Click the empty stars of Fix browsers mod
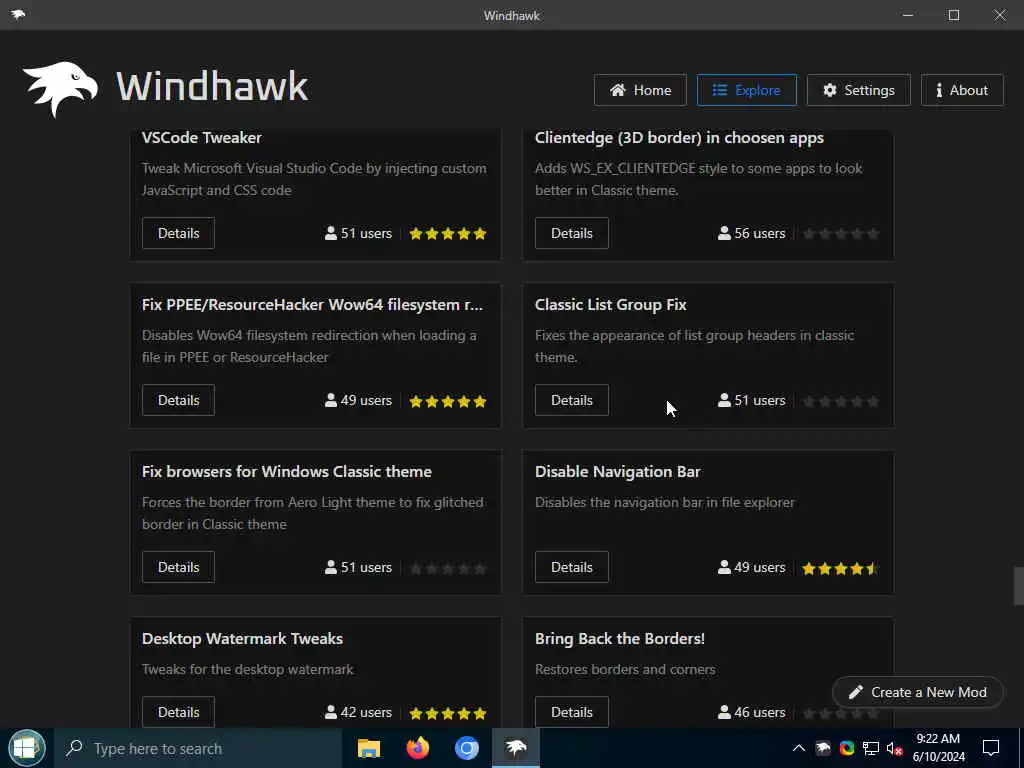Viewport: 1024px width, 768px height. click(448, 568)
